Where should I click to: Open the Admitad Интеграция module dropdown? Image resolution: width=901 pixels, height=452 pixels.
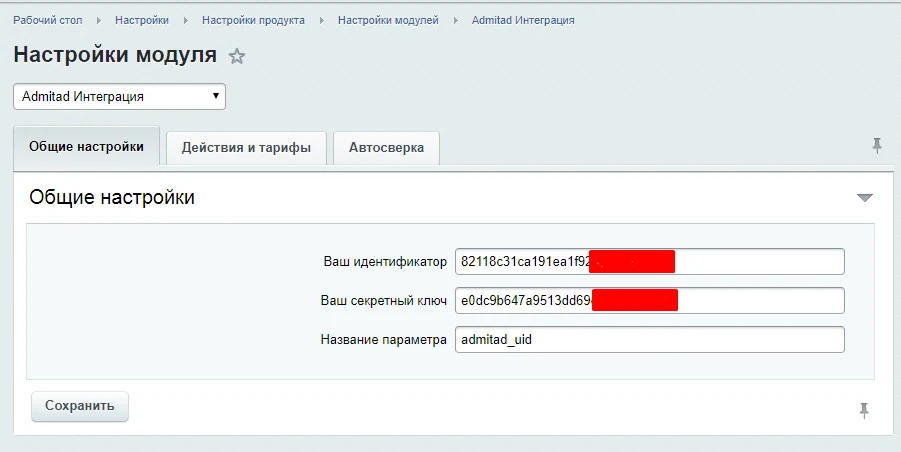coord(120,96)
